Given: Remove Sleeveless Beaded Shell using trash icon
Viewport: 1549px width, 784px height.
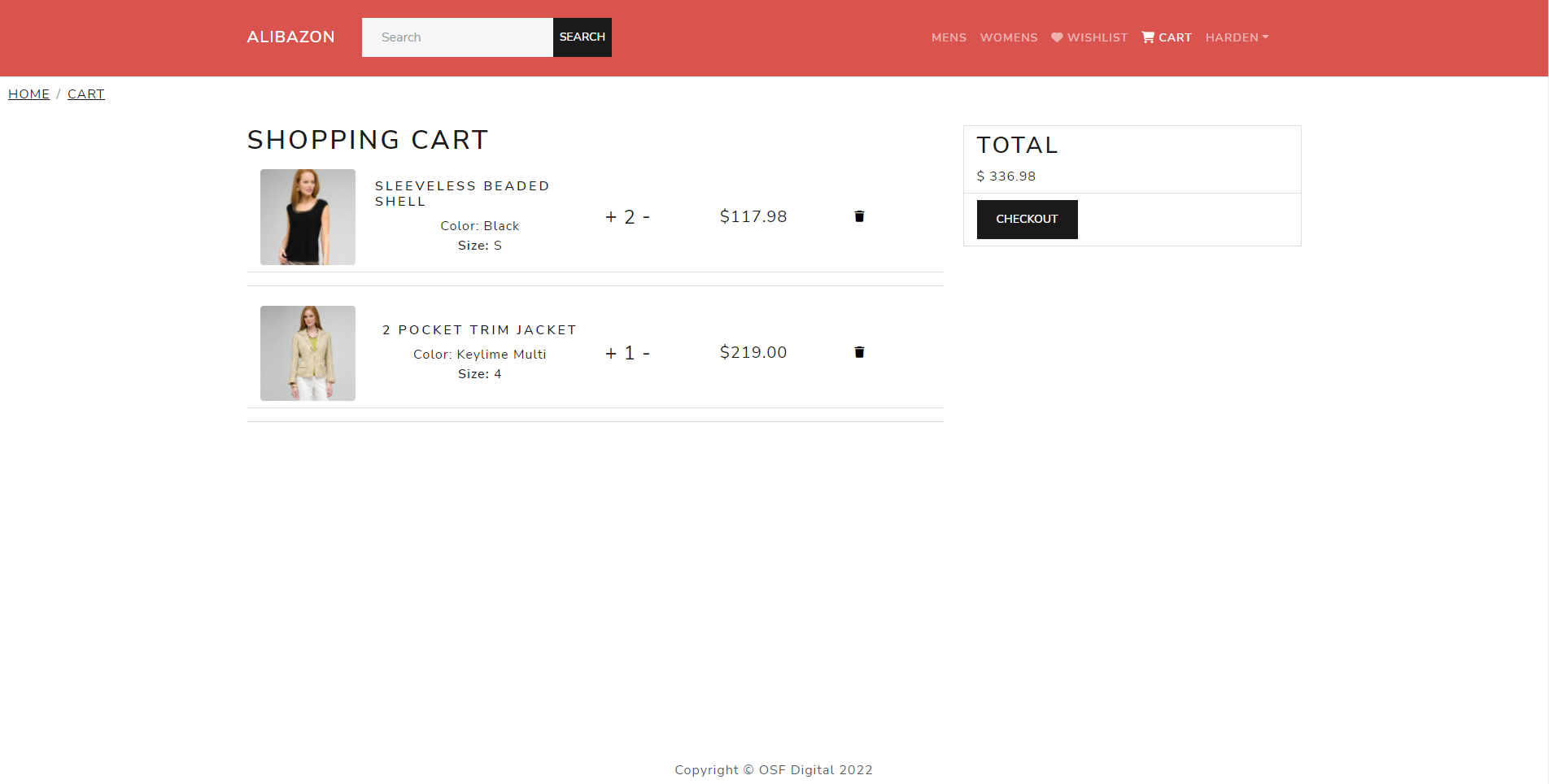Looking at the screenshot, I should coord(859,216).
